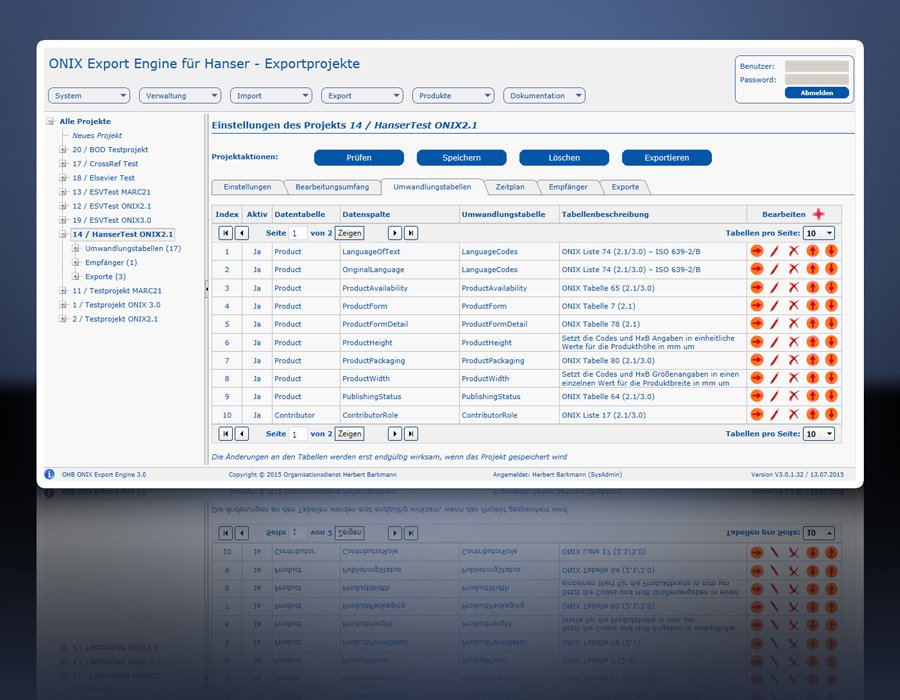Delete the ProductAvailability row with red X

[x=793, y=287]
